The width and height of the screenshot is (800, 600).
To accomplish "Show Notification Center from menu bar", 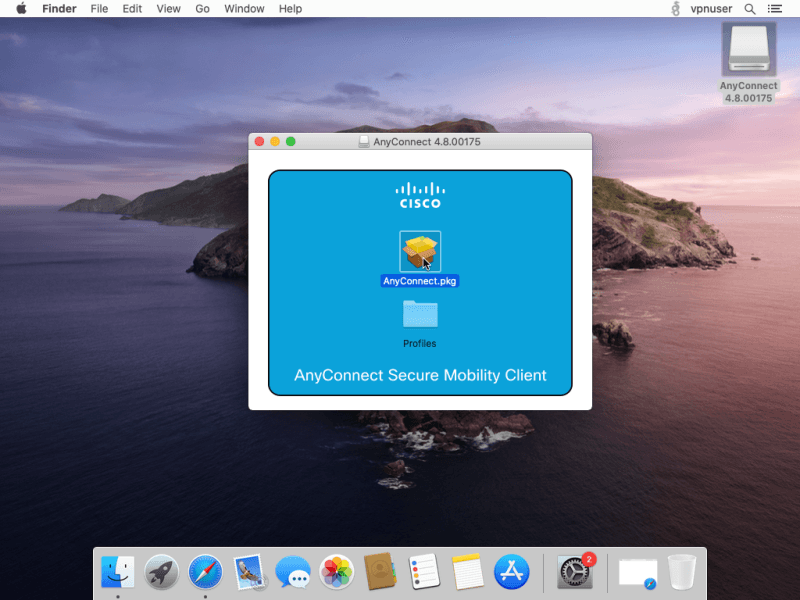I will (x=775, y=9).
